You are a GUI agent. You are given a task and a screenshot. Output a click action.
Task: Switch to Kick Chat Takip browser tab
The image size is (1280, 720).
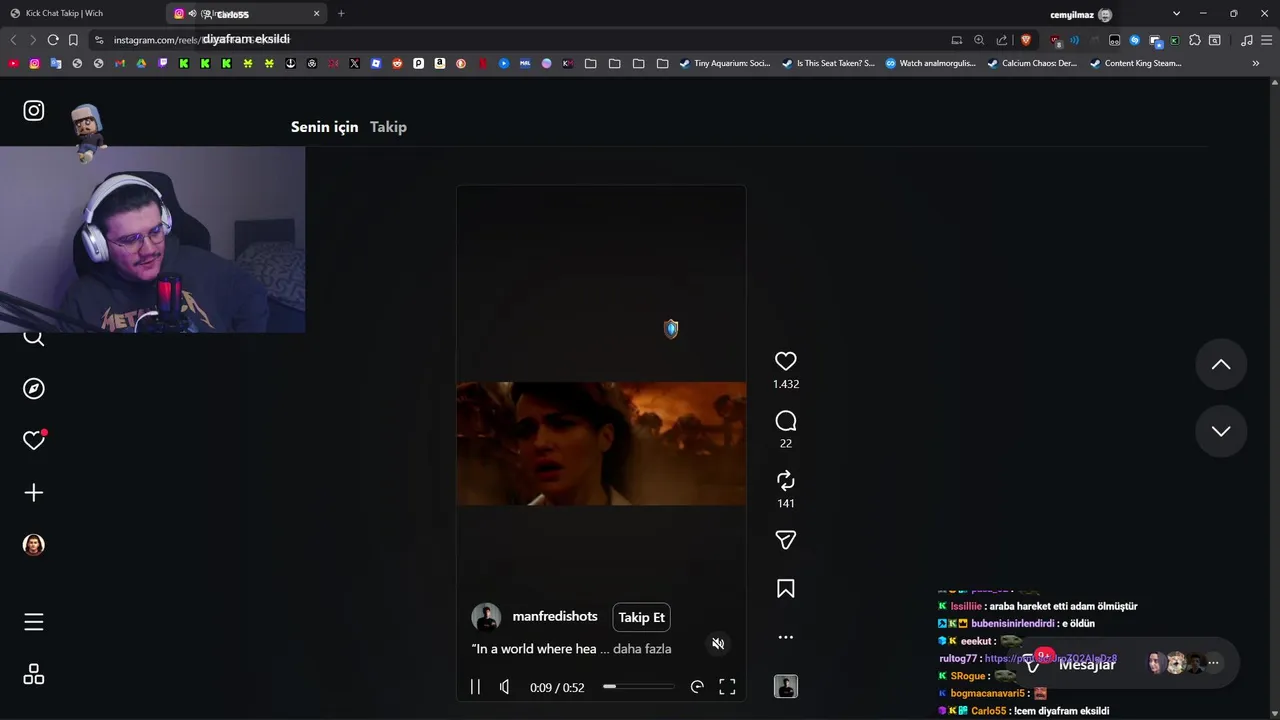coord(80,14)
